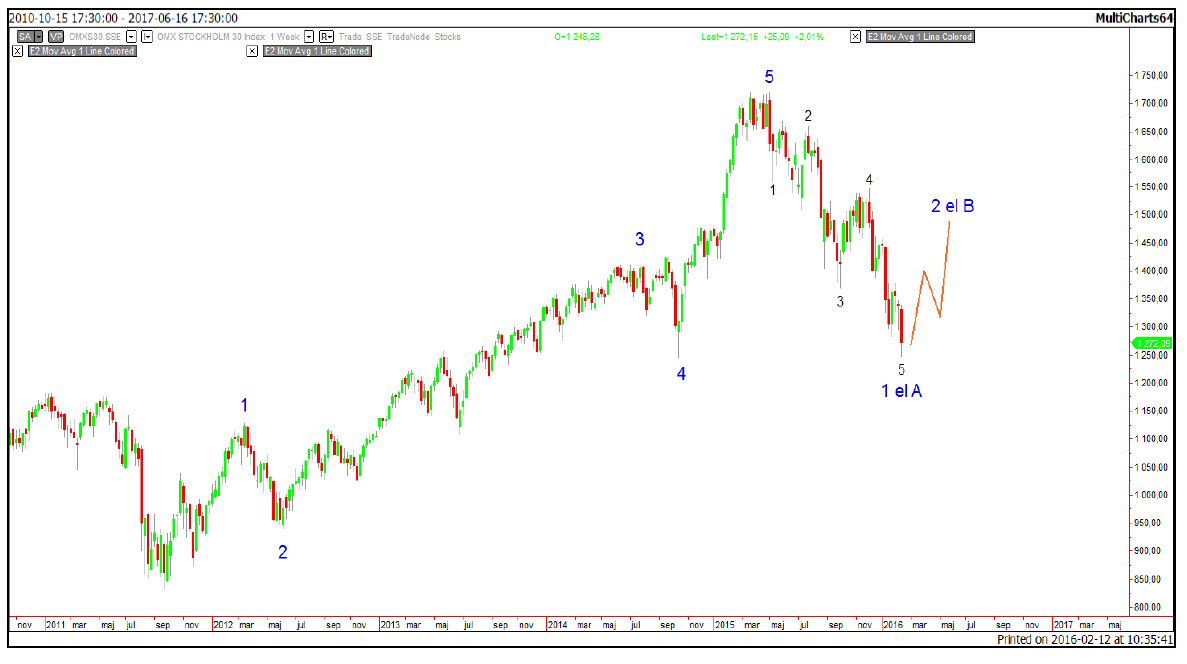Open the dropdown right after 1 Week
Image resolution: width=1187 pixels, height=664 pixels.
[x=309, y=36]
